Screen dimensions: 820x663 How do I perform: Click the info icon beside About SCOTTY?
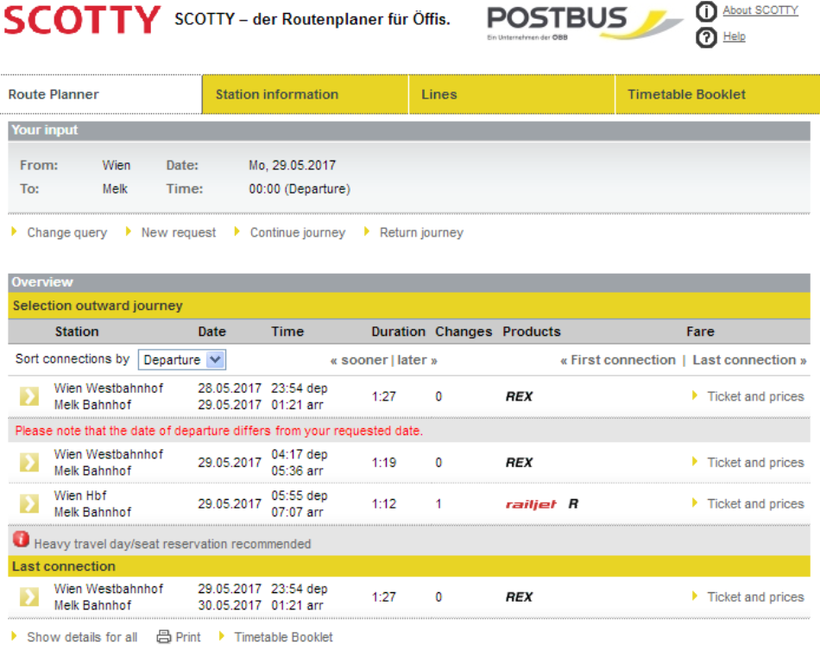706,11
